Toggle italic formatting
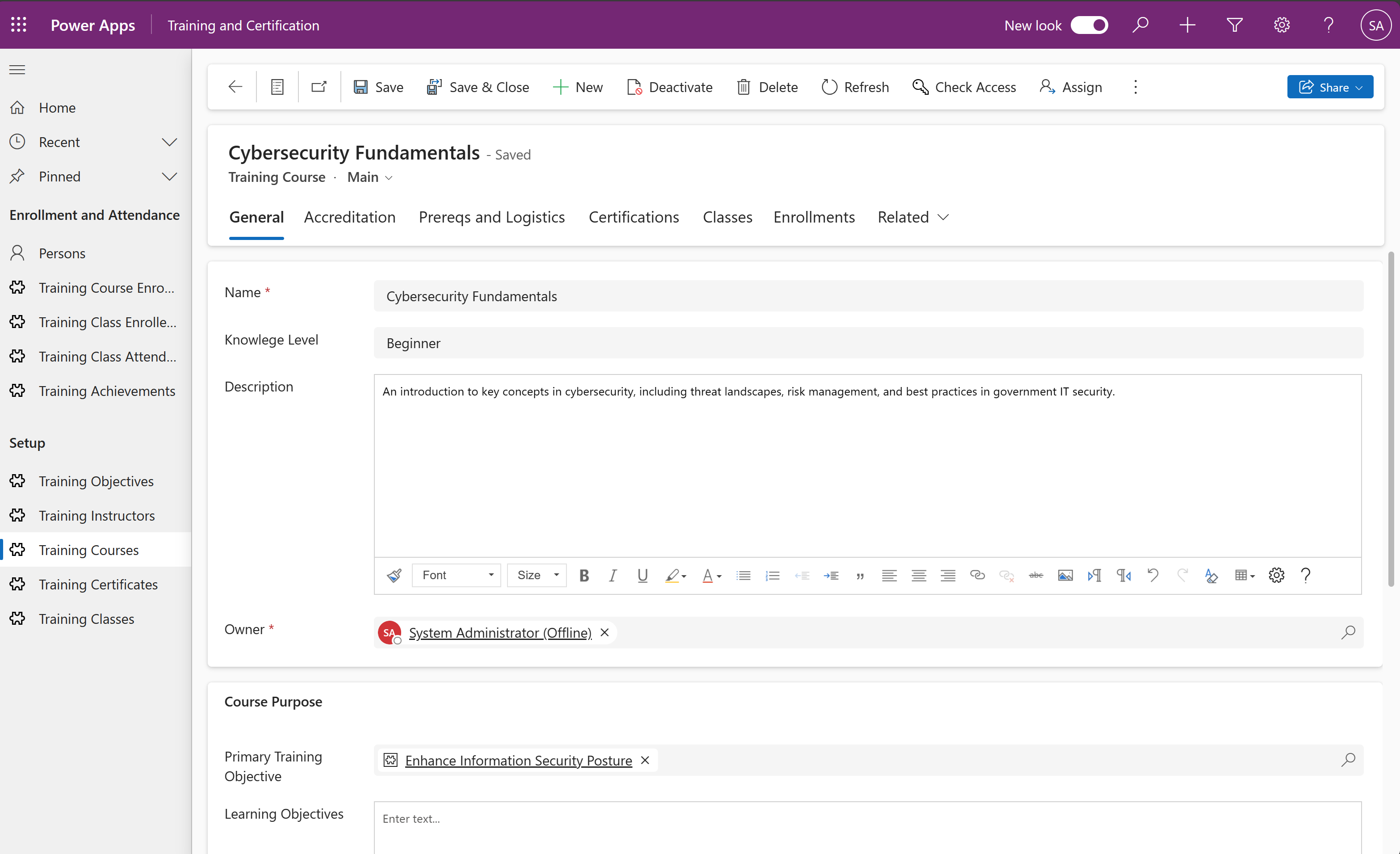 point(612,576)
